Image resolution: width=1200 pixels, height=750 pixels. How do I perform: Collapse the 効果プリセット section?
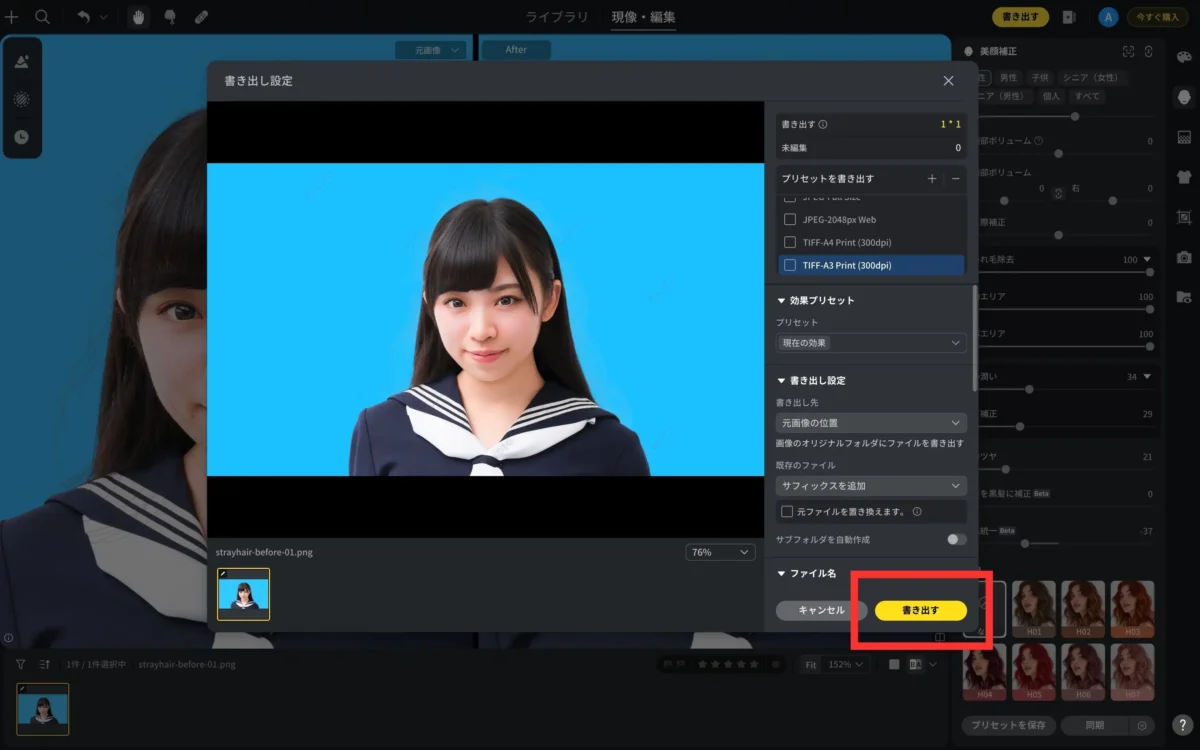tap(782, 300)
